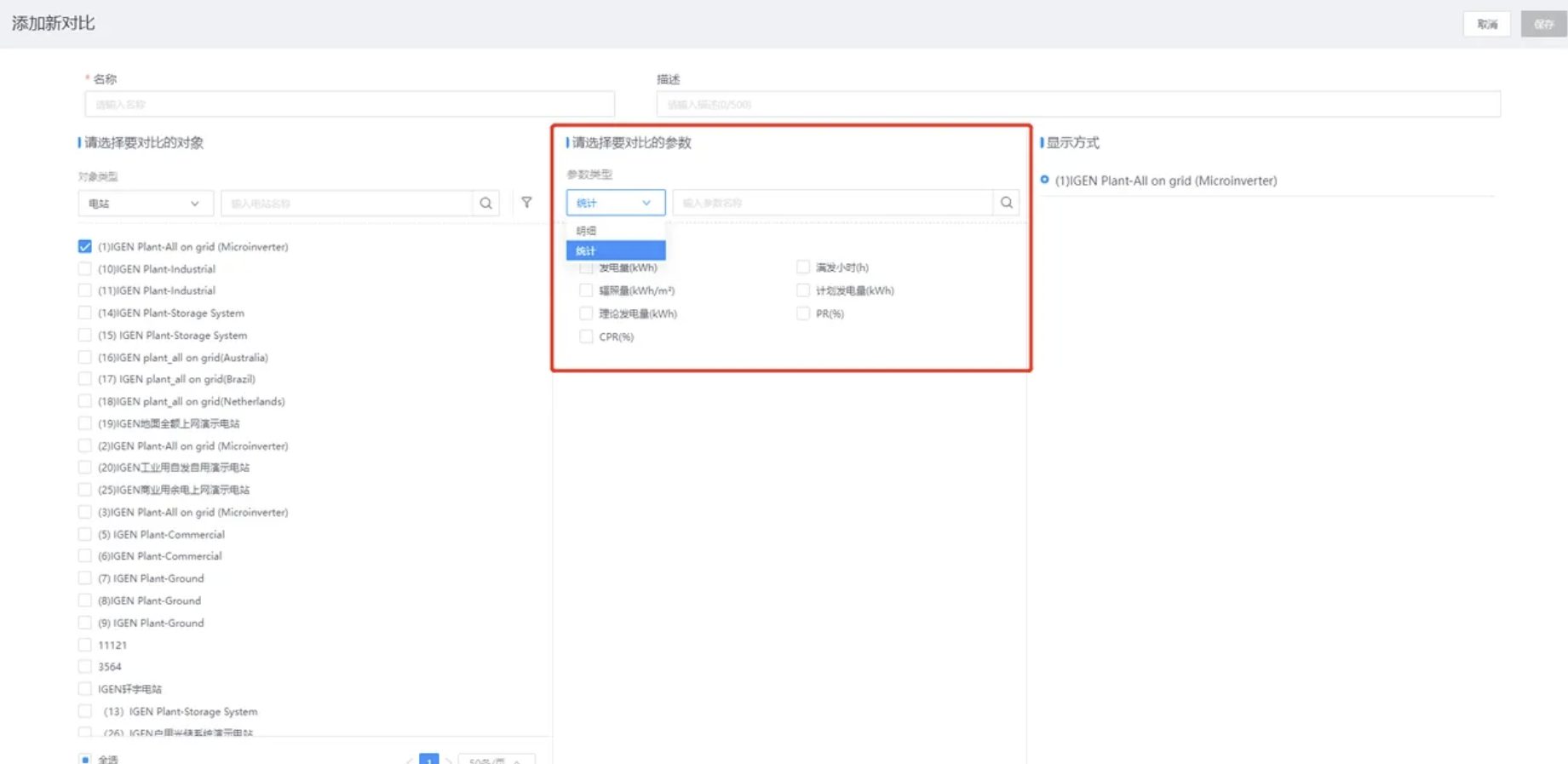1568x764 pixels.
Task: Tick the (14)IGEN Plant-Storage System checkbox
Action: [x=85, y=313]
